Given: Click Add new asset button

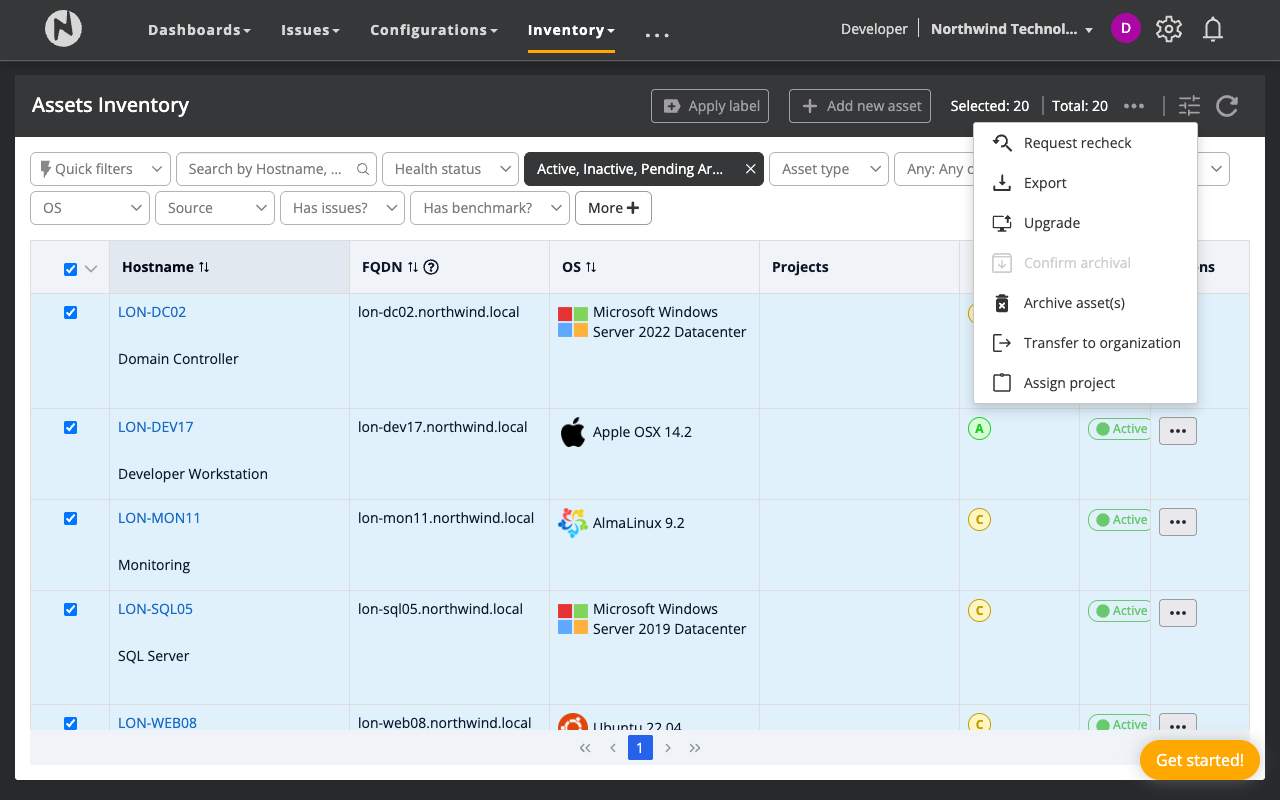Looking at the screenshot, I should tap(860, 106).
